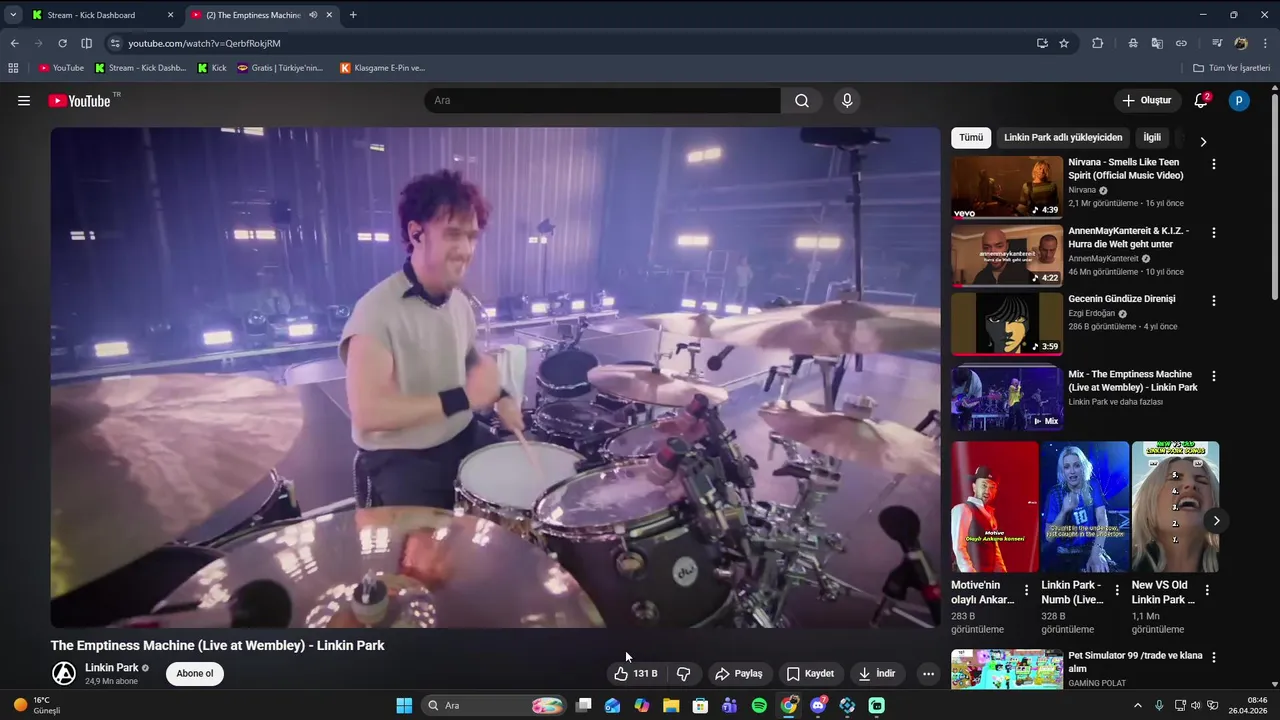Viewport: 1280px width, 720px height.
Task: Open the YouTube account avatar menu
Action: 1239,101
